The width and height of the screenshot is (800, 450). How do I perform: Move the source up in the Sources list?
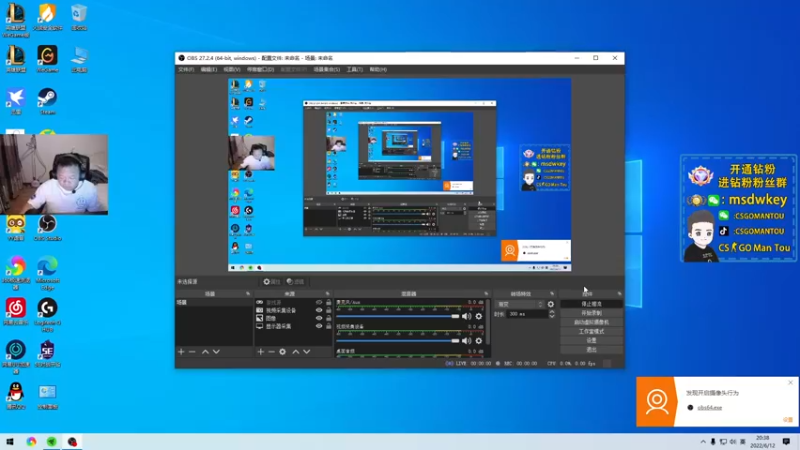pyautogui.click(x=295, y=352)
